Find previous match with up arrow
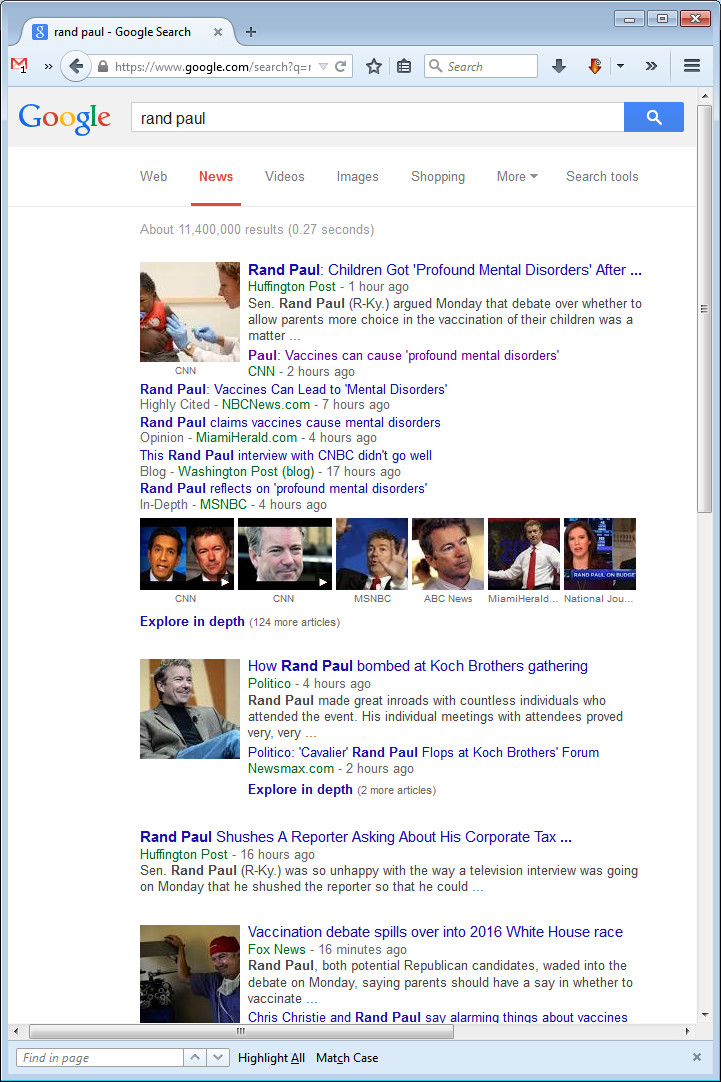 point(195,1058)
